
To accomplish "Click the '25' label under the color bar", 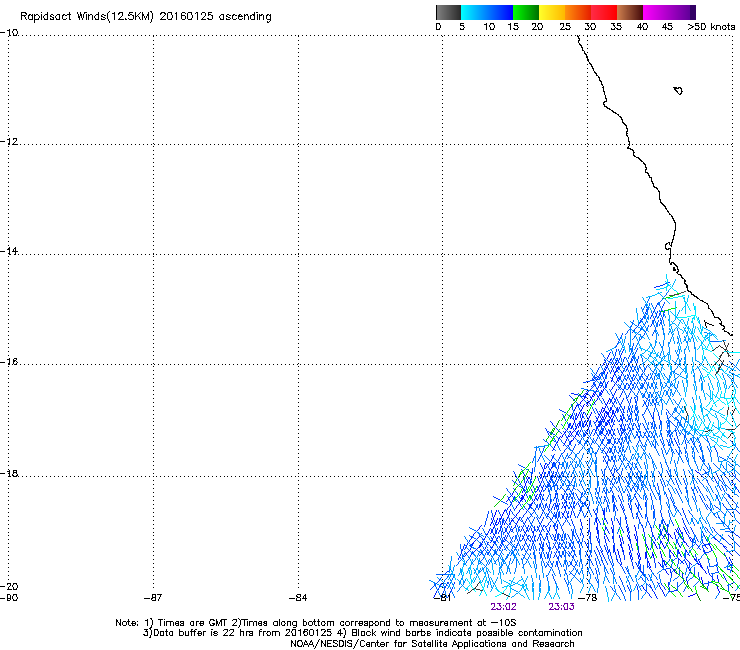I will (565, 27).
